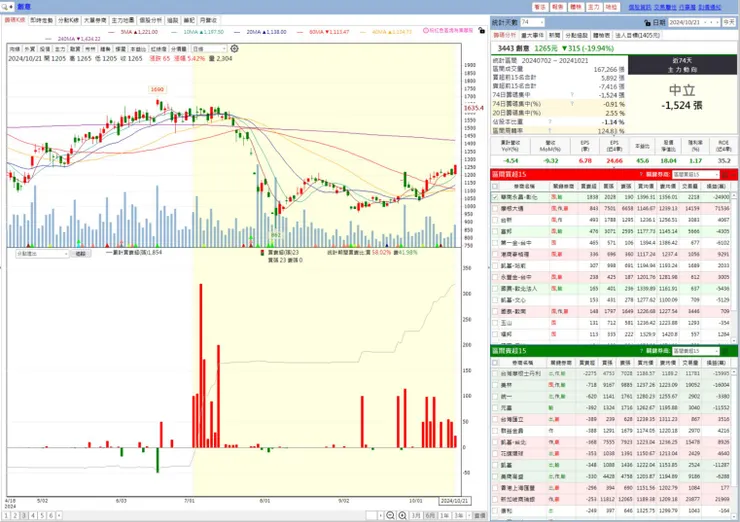
Task: Uncheck the checked first row in 區間買超15 table
Action: click(x=495, y=197)
